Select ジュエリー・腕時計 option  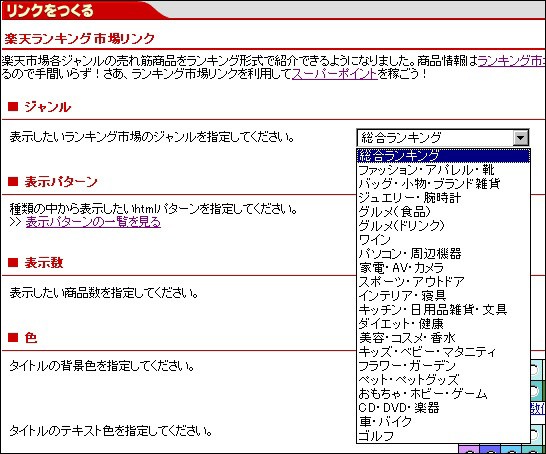click(443, 198)
